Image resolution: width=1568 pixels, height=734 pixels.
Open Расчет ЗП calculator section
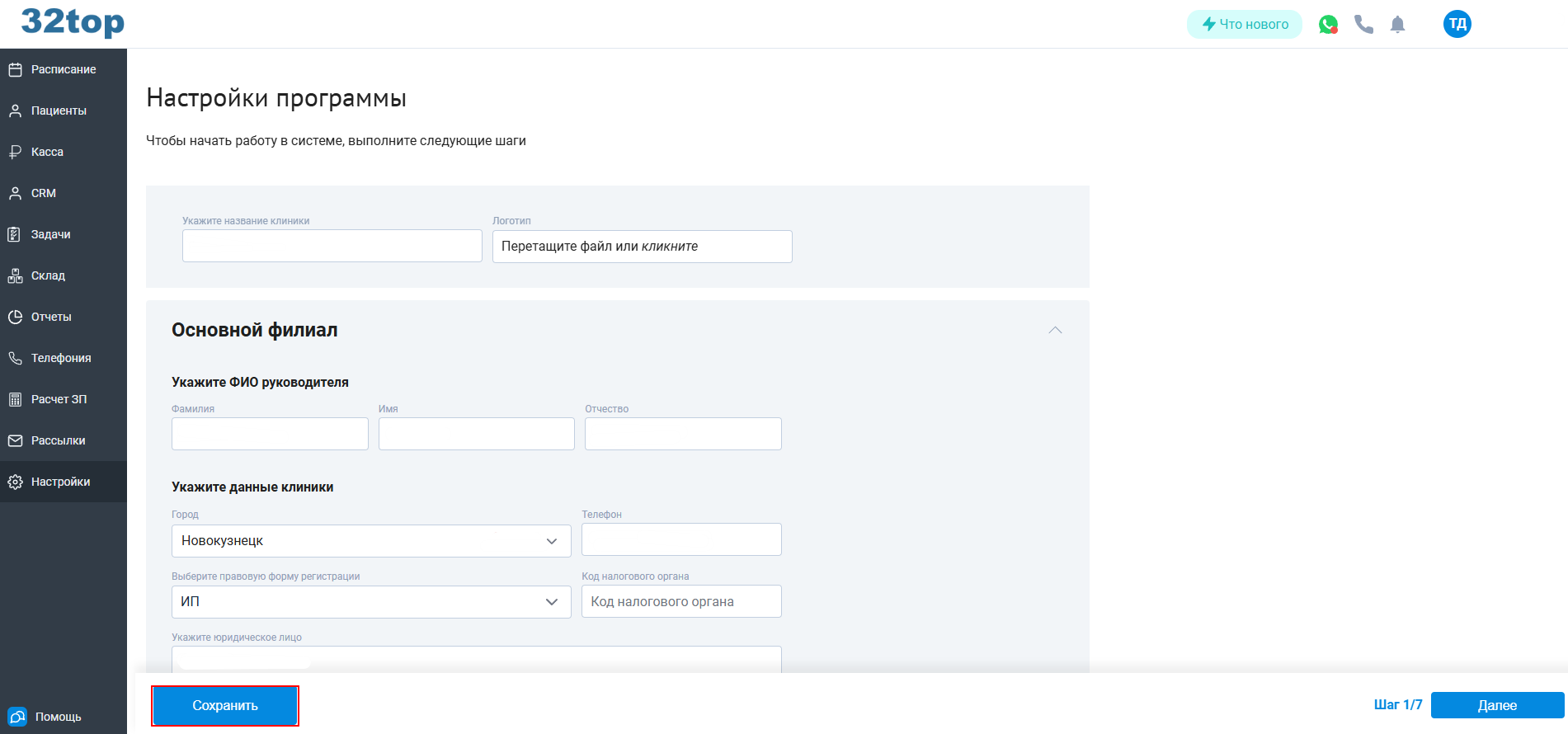point(59,399)
